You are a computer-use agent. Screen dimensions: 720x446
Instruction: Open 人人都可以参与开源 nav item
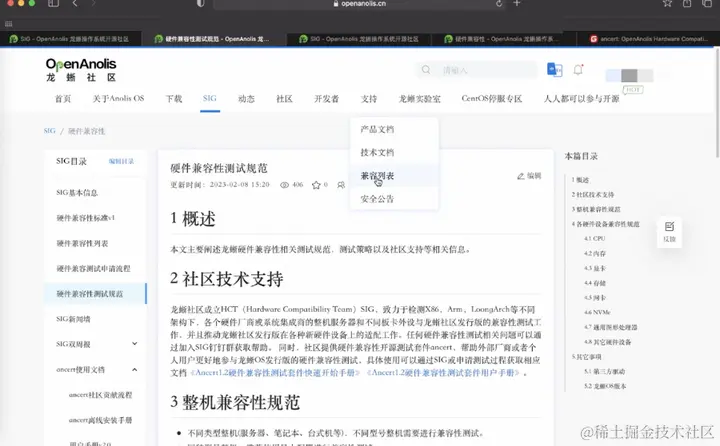pyautogui.click(x=581, y=99)
